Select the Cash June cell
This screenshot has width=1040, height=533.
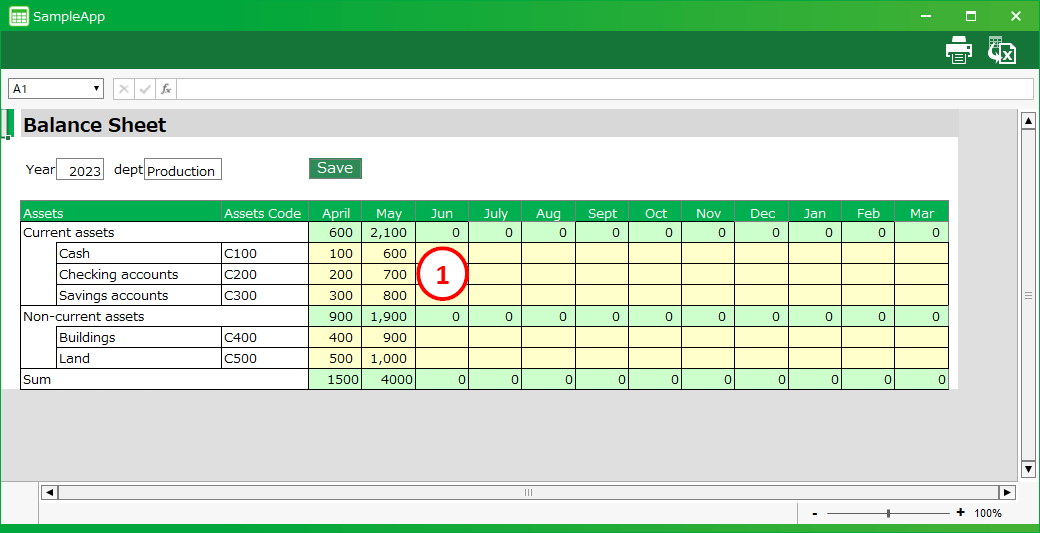tap(441, 254)
